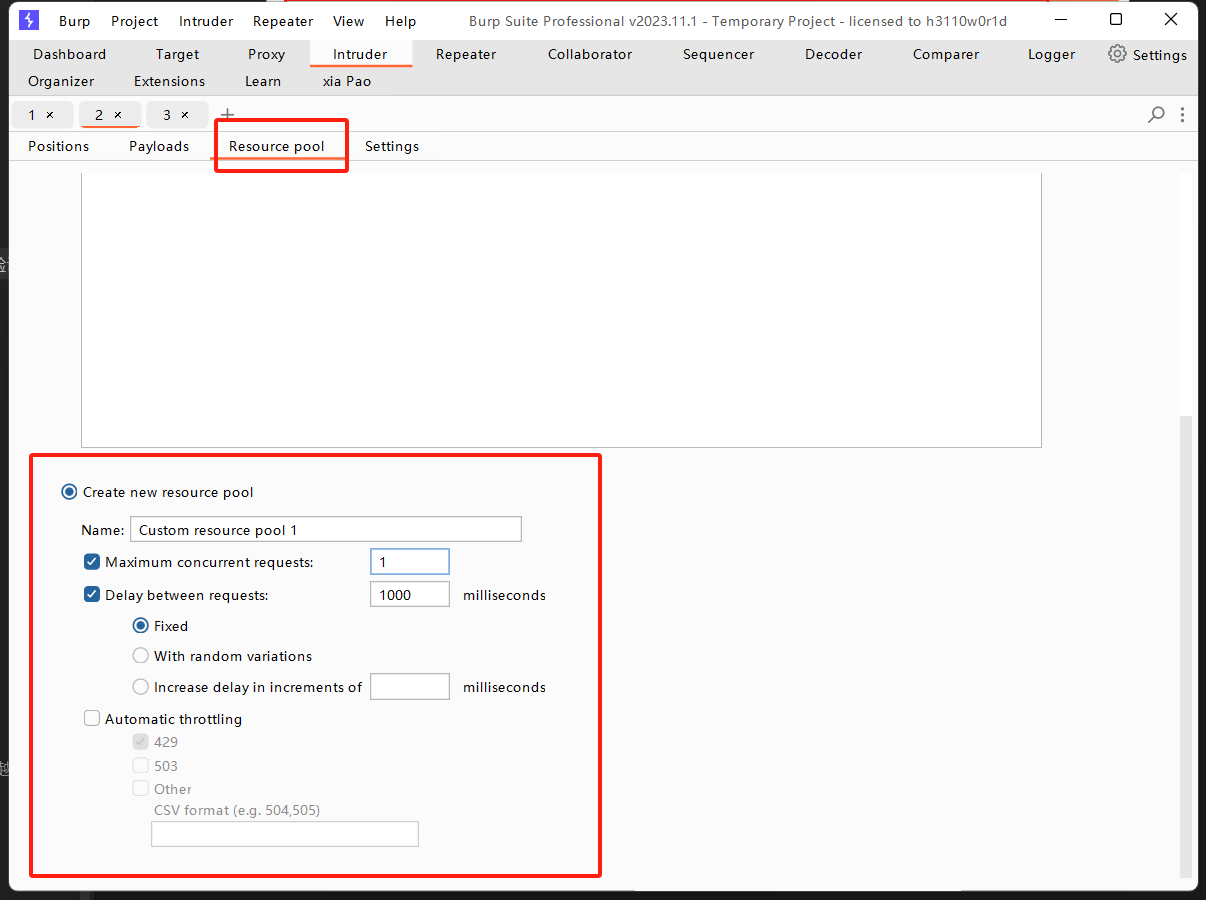Select the Fixed delay option

pos(141,626)
